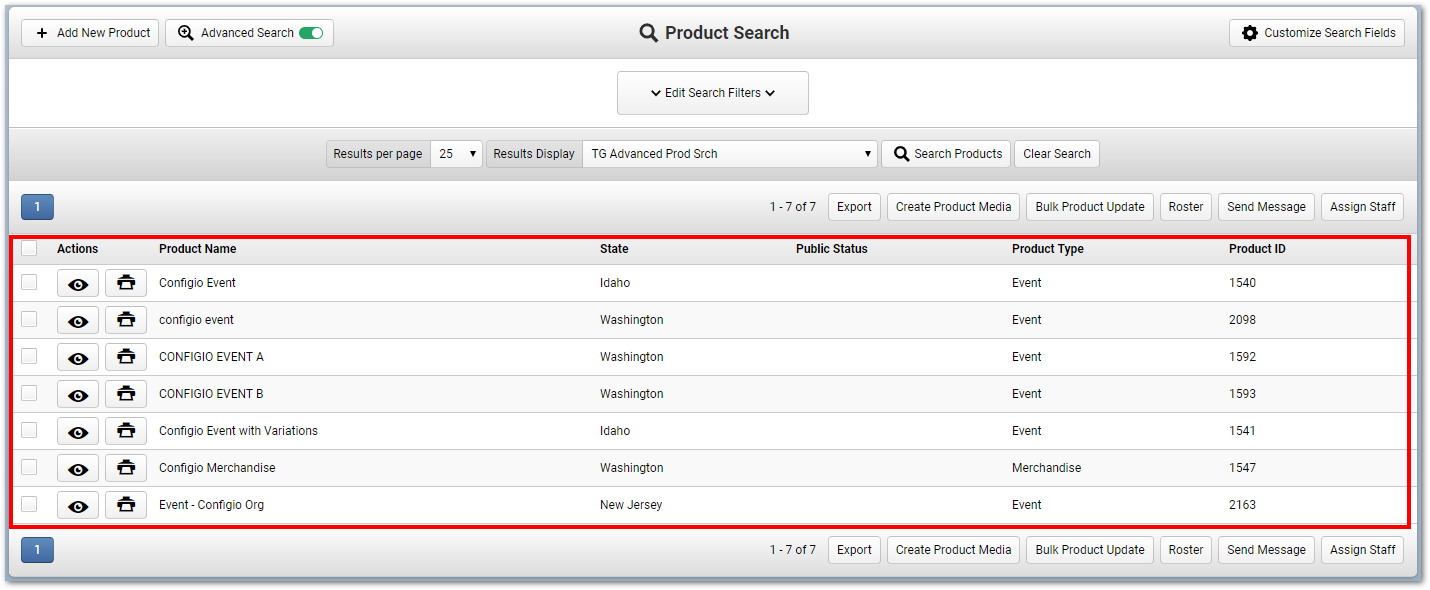Image resolution: width=1430 pixels, height=590 pixels.
Task: Click the top Assign Staff button
Action: pos(1362,207)
